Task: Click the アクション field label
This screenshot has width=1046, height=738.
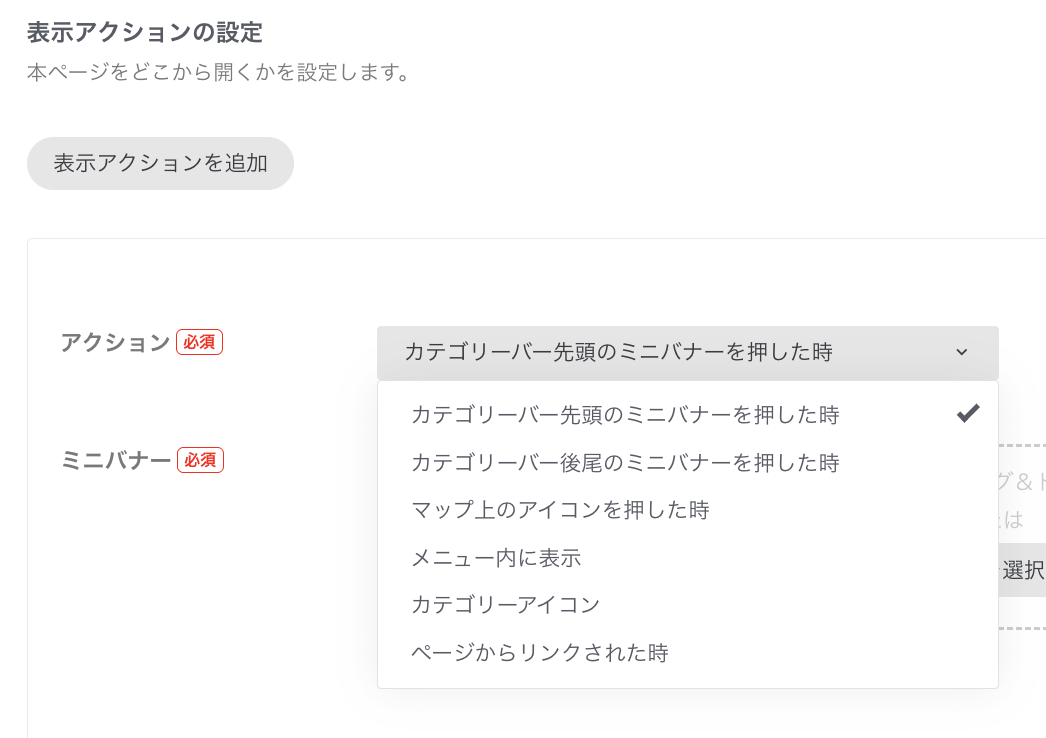Action: point(115,342)
